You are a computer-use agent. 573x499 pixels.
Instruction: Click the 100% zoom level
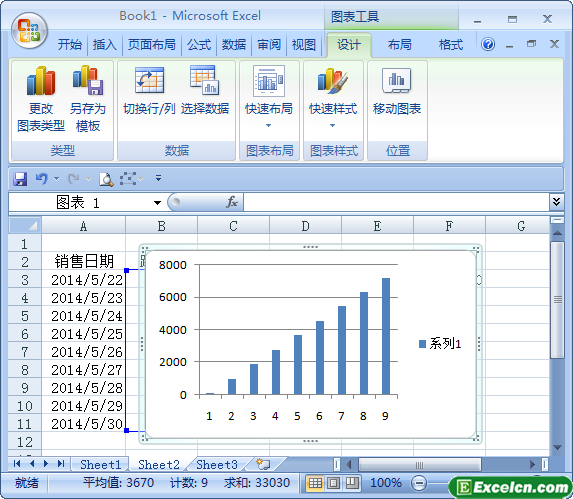pyautogui.click(x=386, y=483)
